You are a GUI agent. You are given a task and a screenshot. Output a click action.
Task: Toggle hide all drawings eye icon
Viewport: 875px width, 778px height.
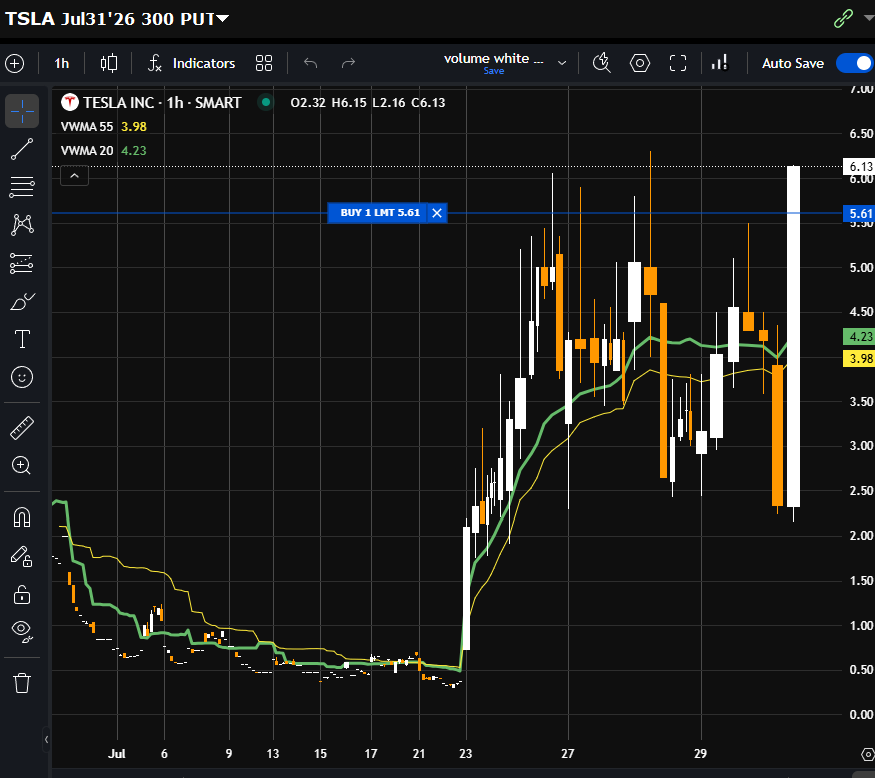coord(22,631)
